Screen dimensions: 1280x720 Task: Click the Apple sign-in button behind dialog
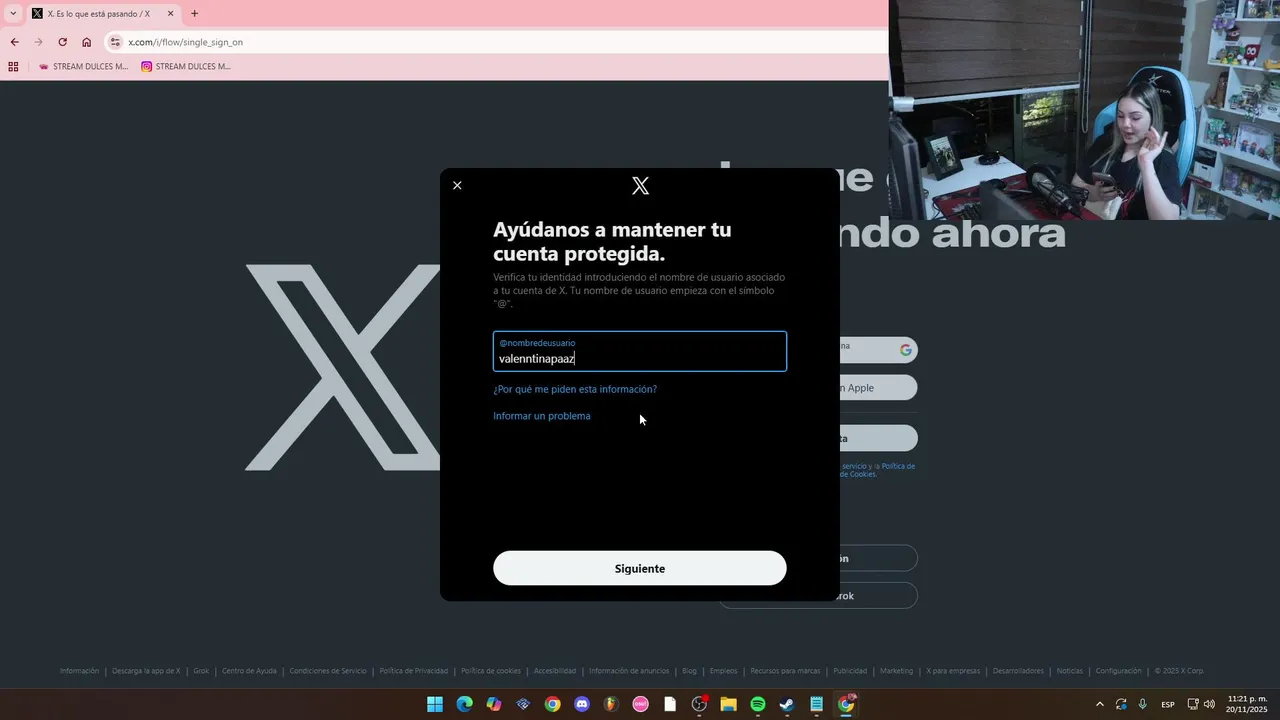click(878, 388)
